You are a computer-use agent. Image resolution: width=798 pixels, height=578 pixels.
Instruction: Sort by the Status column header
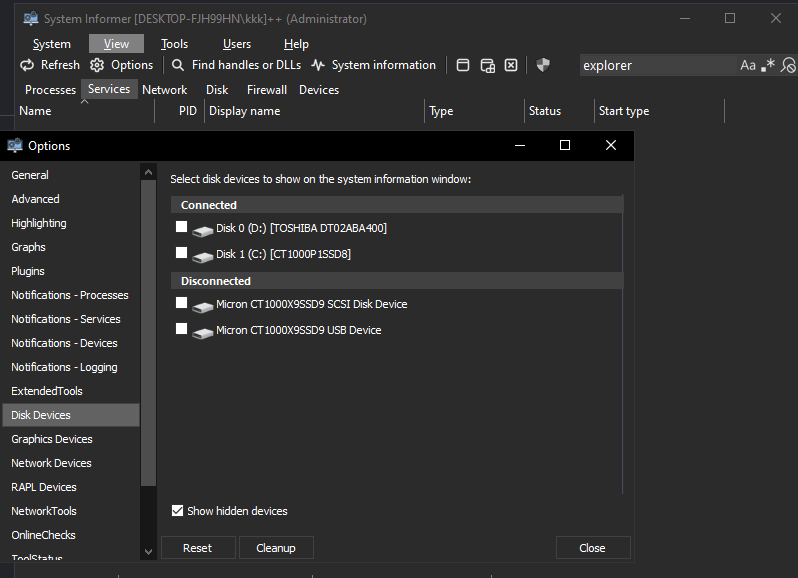[559, 111]
